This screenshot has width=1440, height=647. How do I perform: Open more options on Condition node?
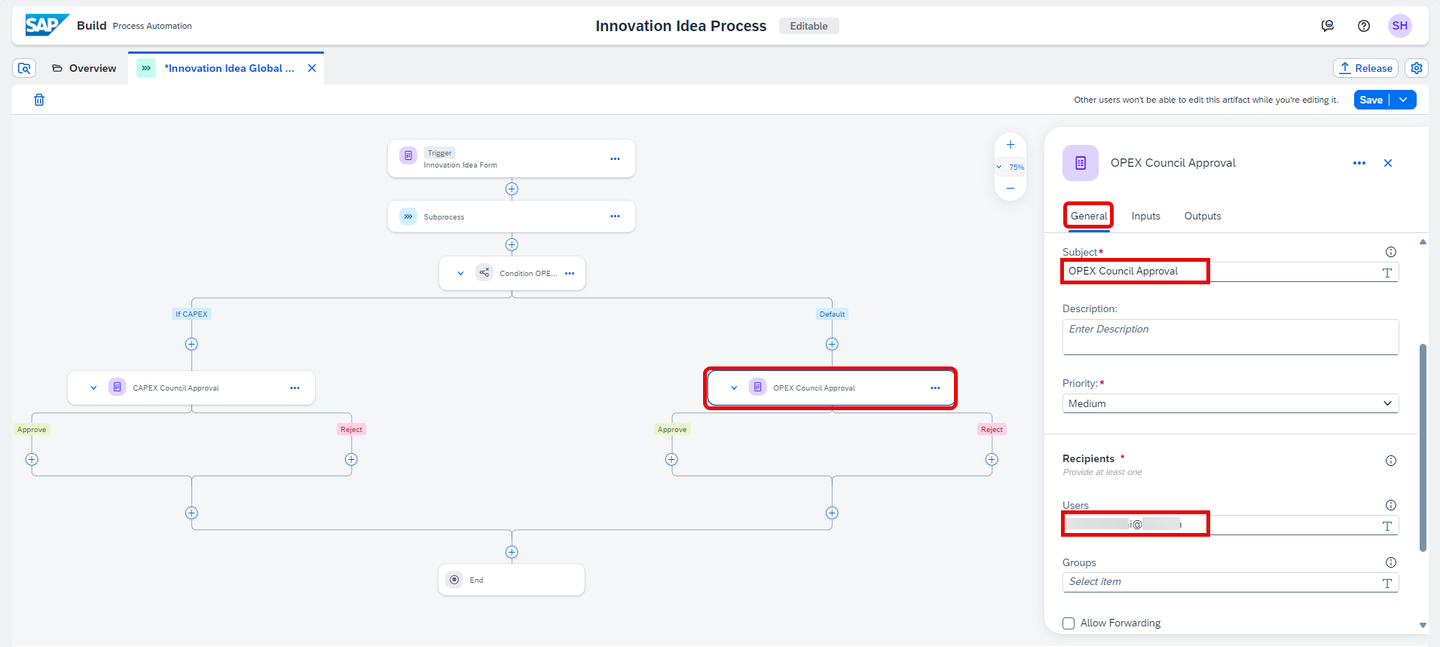(569, 273)
